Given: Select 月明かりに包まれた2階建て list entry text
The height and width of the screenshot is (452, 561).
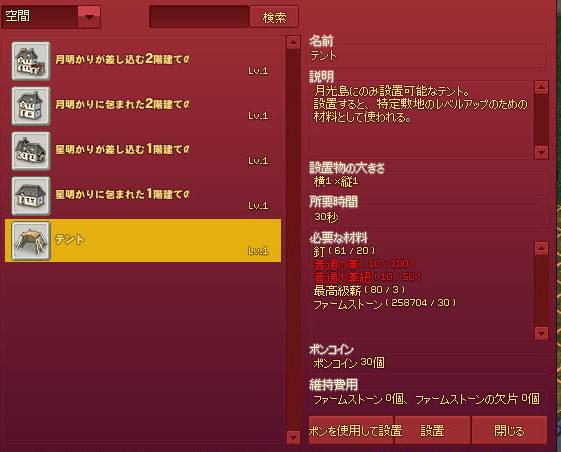Looking at the screenshot, I should (122, 104).
